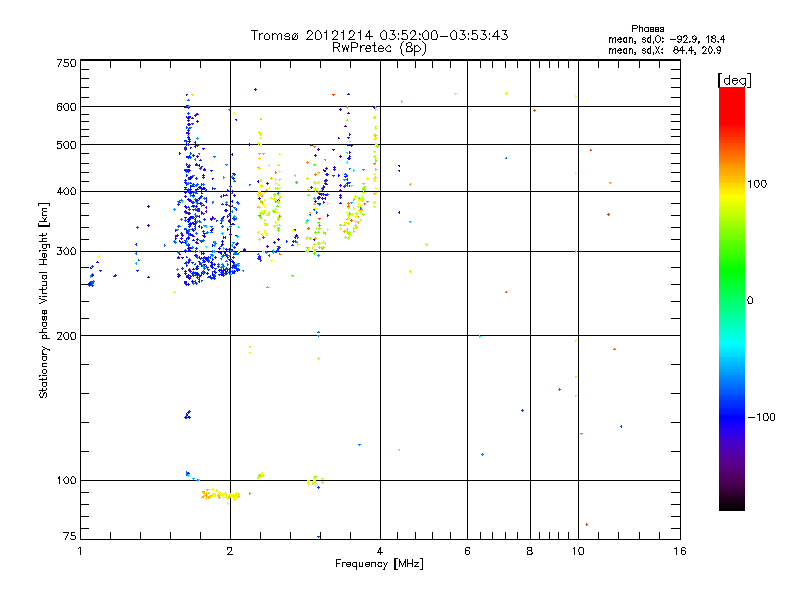Click the mean, sd,X: 84.4, 20.9 line
The image size is (800, 600).
coord(665,50)
